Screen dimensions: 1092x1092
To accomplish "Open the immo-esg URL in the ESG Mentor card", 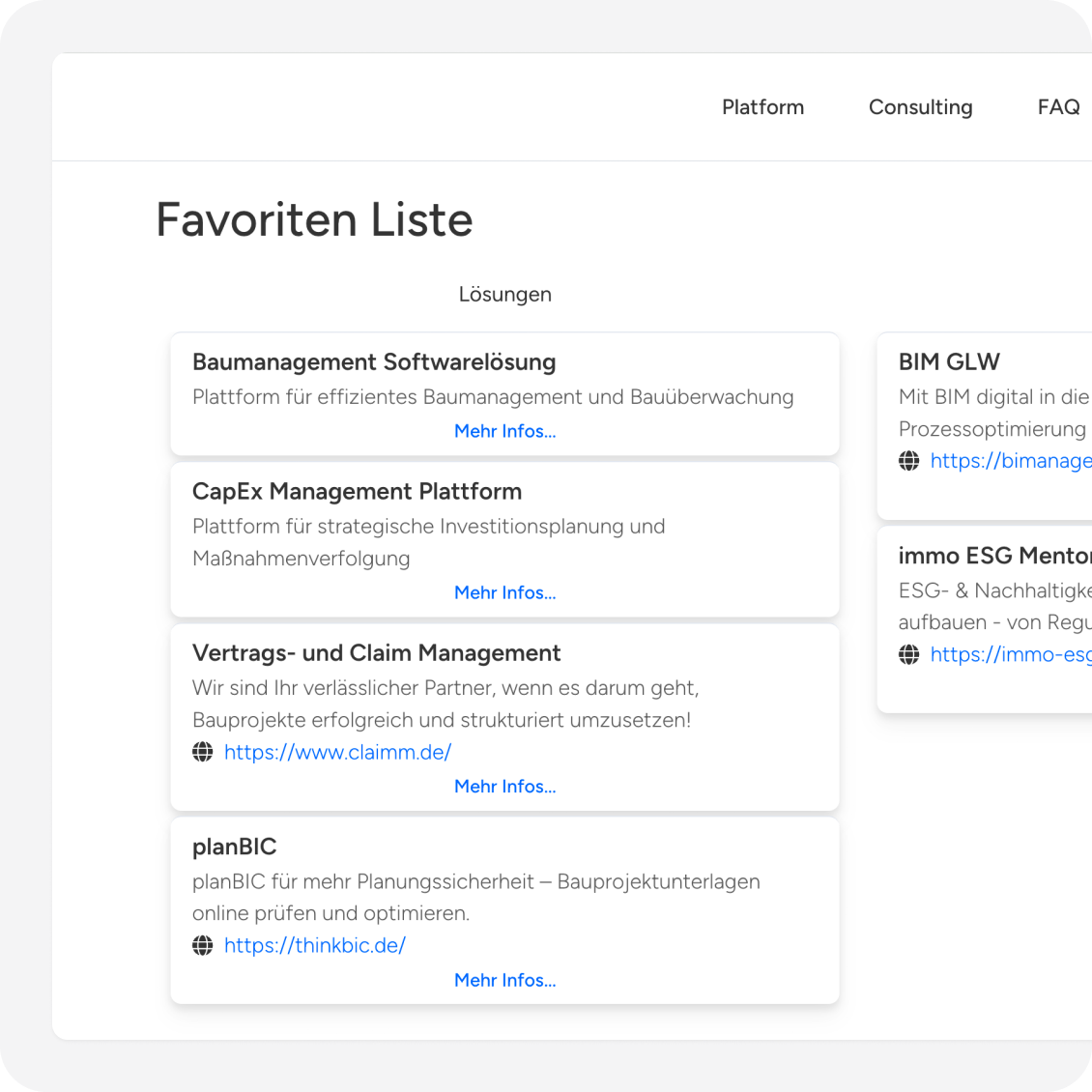I will [x=1010, y=654].
